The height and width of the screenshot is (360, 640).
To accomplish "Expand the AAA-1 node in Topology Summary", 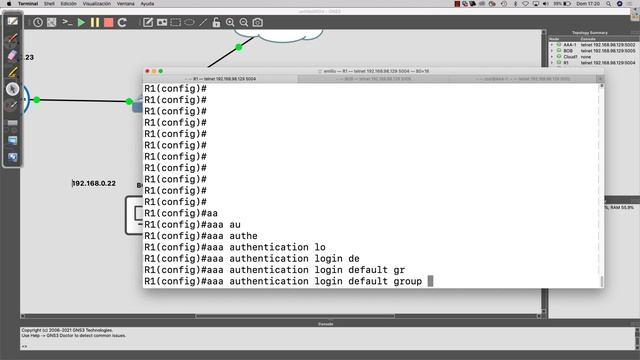I will [552, 44].
